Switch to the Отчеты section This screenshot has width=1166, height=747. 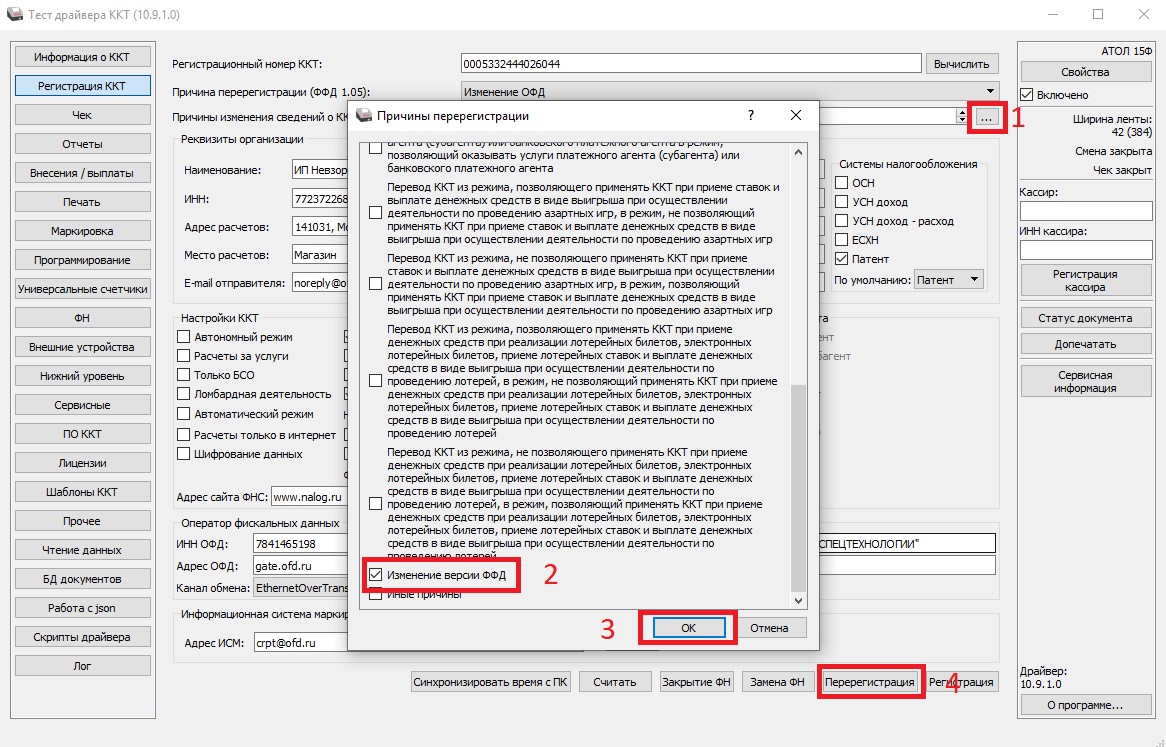(x=82, y=144)
